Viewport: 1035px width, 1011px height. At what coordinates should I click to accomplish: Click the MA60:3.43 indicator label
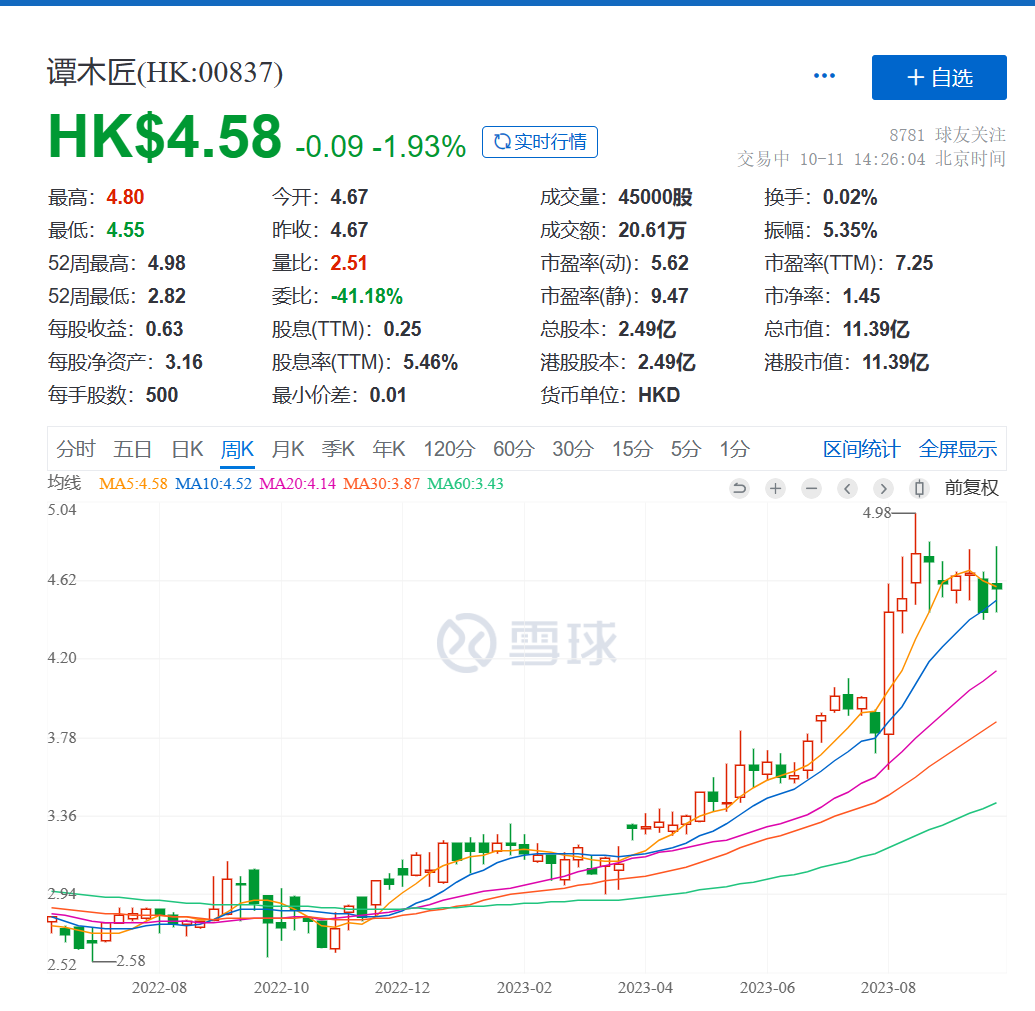pyautogui.click(x=465, y=484)
